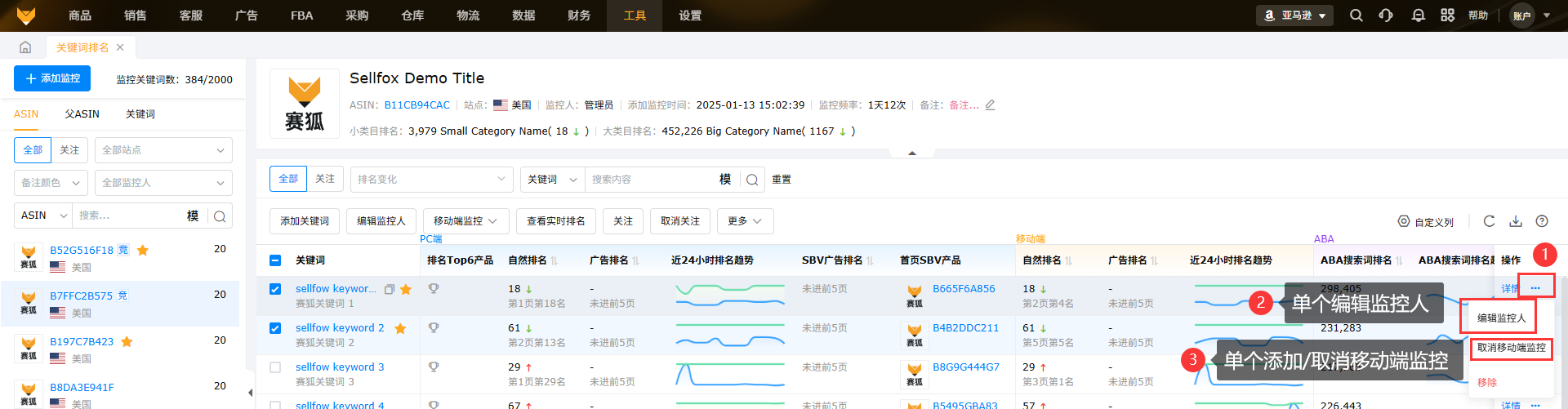Open the 更多 dropdown button
Screen dimensions: 1568x409
[745, 221]
